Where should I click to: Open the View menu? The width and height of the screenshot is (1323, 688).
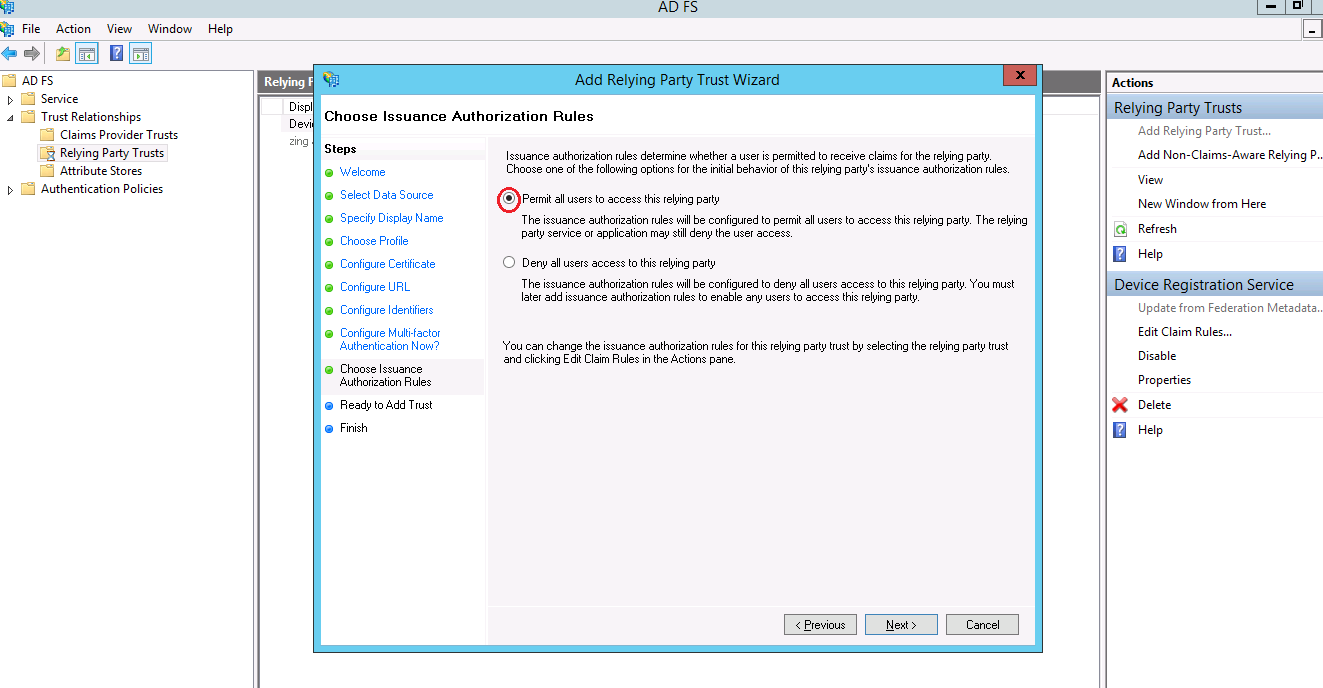[119, 29]
